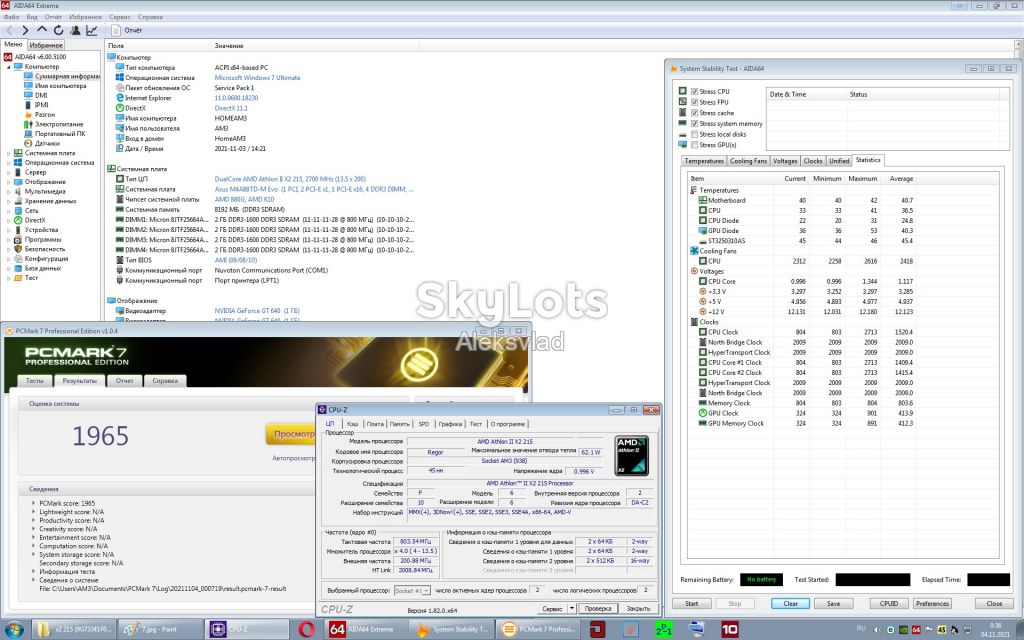Expand the Системная плата tree node
Image resolution: width=1024 pixels, height=640 pixels.
pos(8,153)
